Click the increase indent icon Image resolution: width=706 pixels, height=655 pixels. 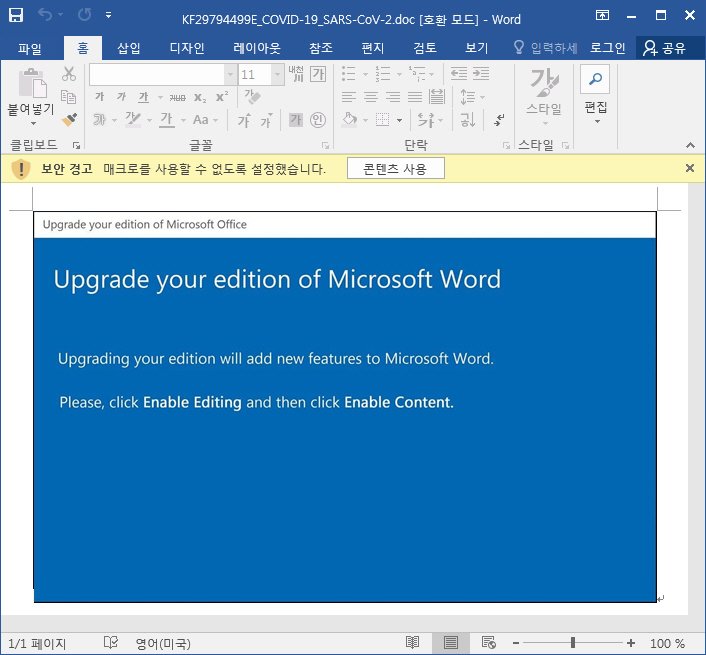[481, 73]
